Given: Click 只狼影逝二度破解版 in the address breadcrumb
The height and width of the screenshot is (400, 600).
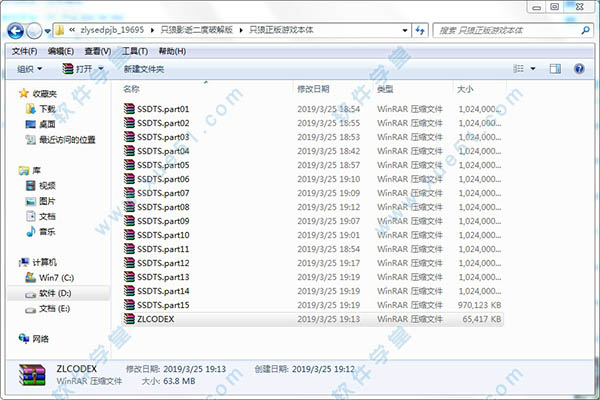Looking at the screenshot, I should (196, 30).
